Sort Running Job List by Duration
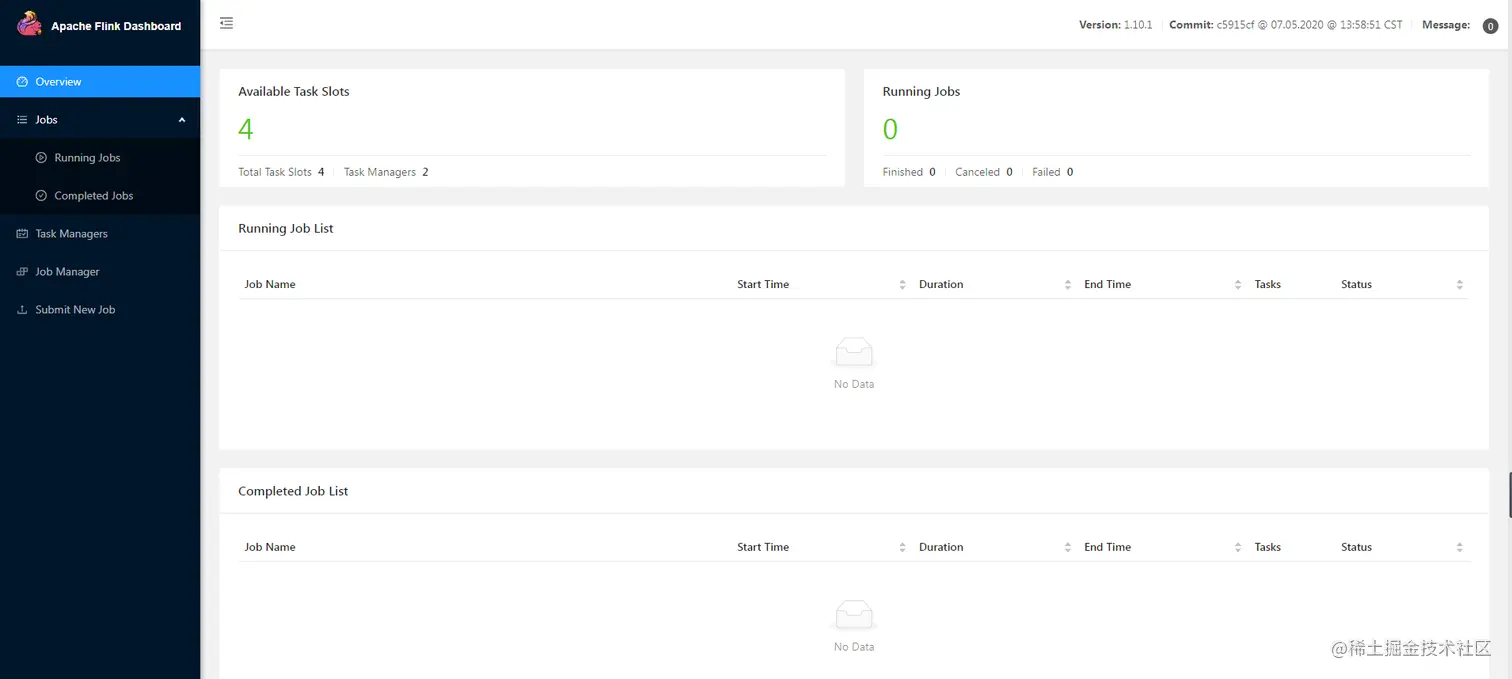Screen dimensions: 1512x679 (x=1068, y=285)
